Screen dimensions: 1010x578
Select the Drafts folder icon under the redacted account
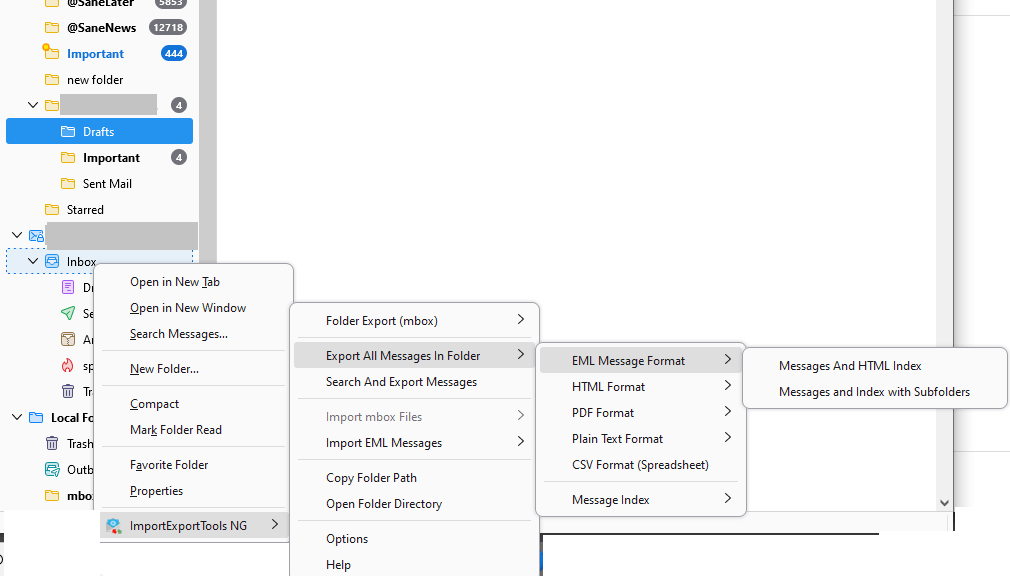[x=68, y=131]
